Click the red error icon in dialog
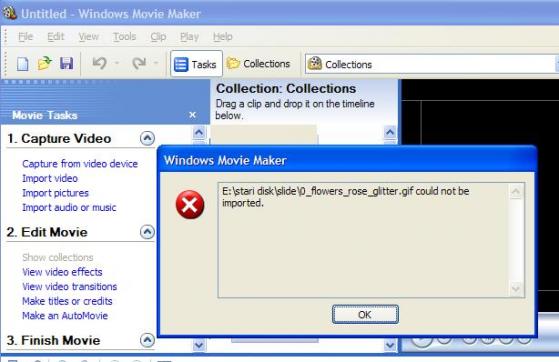Viewport: 559px width, 362px height. click(x=190, y=204)
